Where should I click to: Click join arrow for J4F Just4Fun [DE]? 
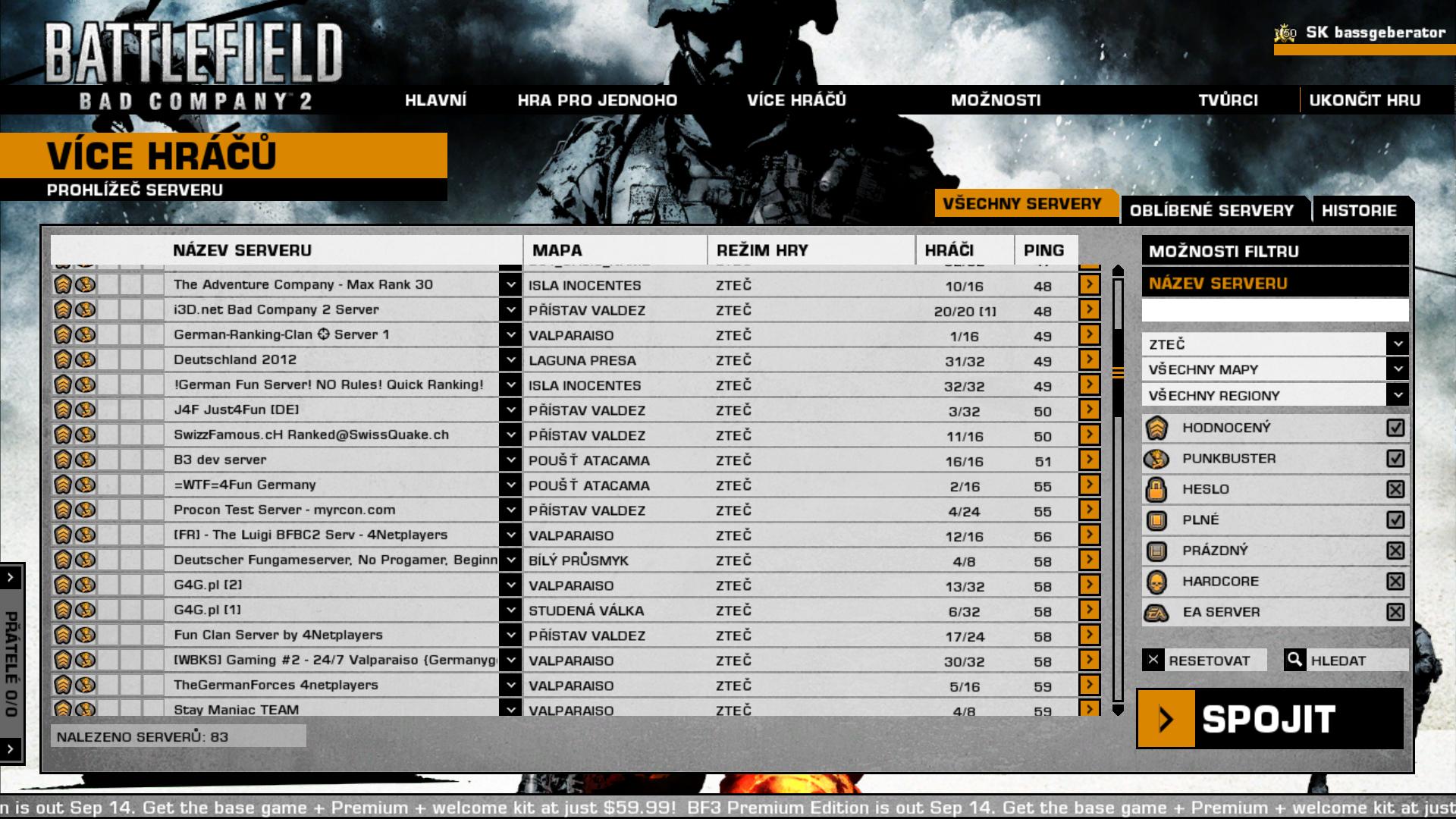point(1089,409)
